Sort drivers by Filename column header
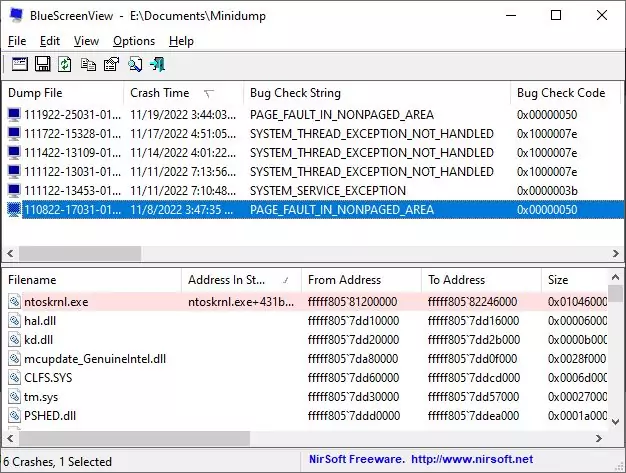This screenshot has height=473, width=626. [x=92, y=280]
